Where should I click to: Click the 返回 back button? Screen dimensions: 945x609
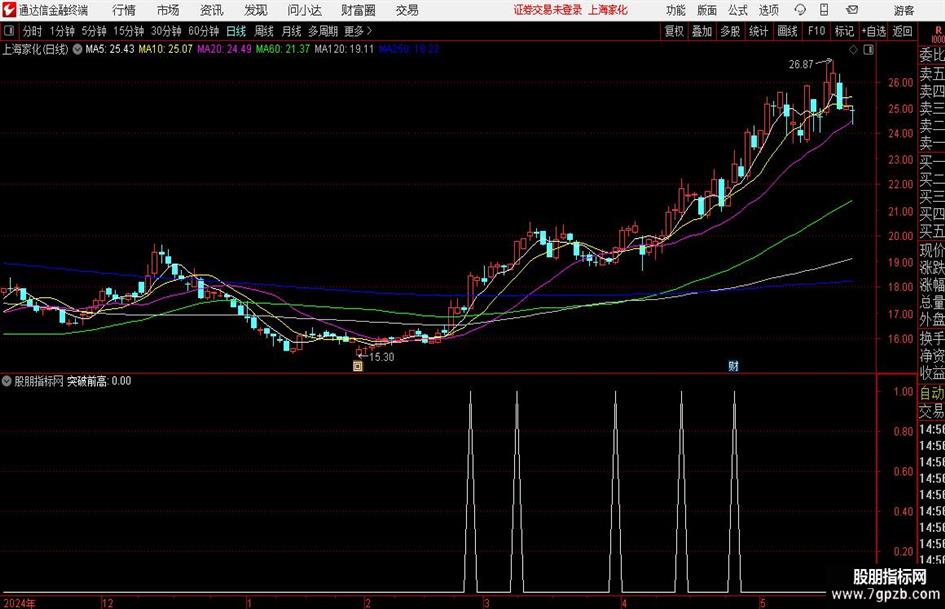click(903, 31)
